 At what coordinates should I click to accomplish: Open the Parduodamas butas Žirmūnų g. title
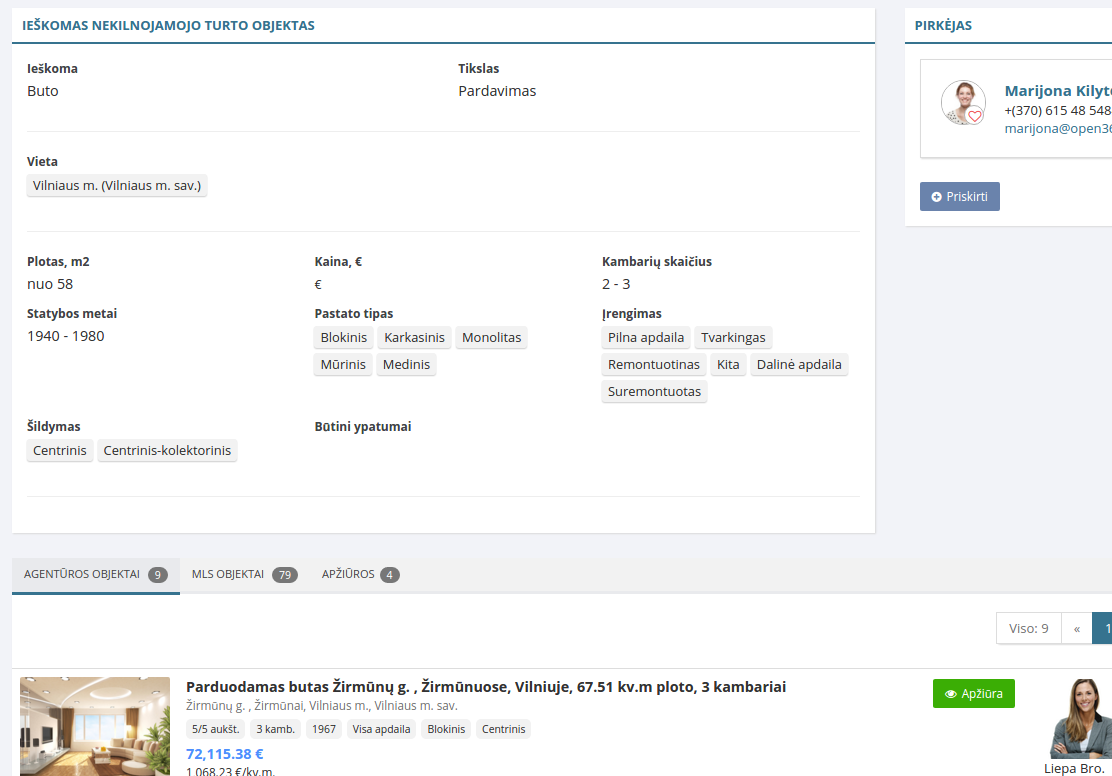click(x=486, y=686)
